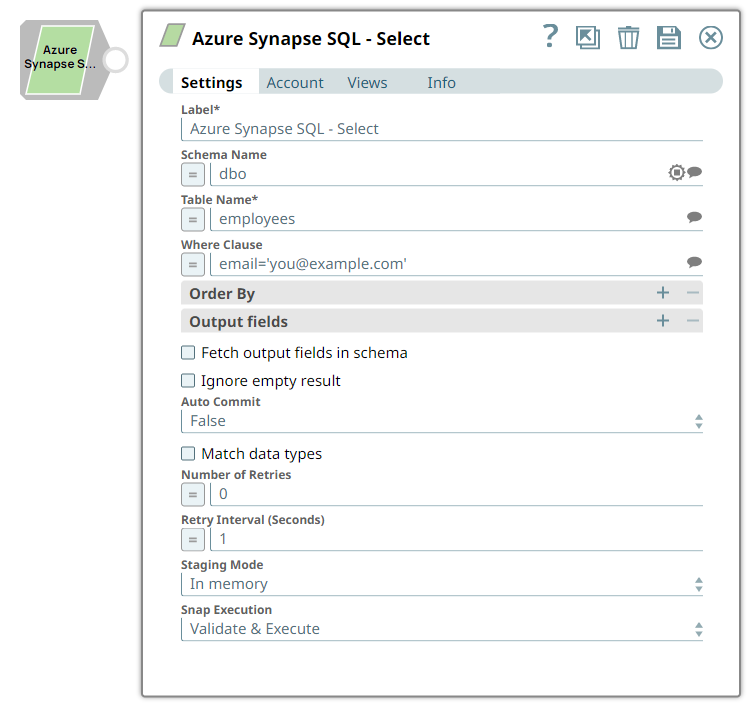752x706 pixels.
Task: Click Where Clause suggestion bubble icon
Action: click(694, 262)
